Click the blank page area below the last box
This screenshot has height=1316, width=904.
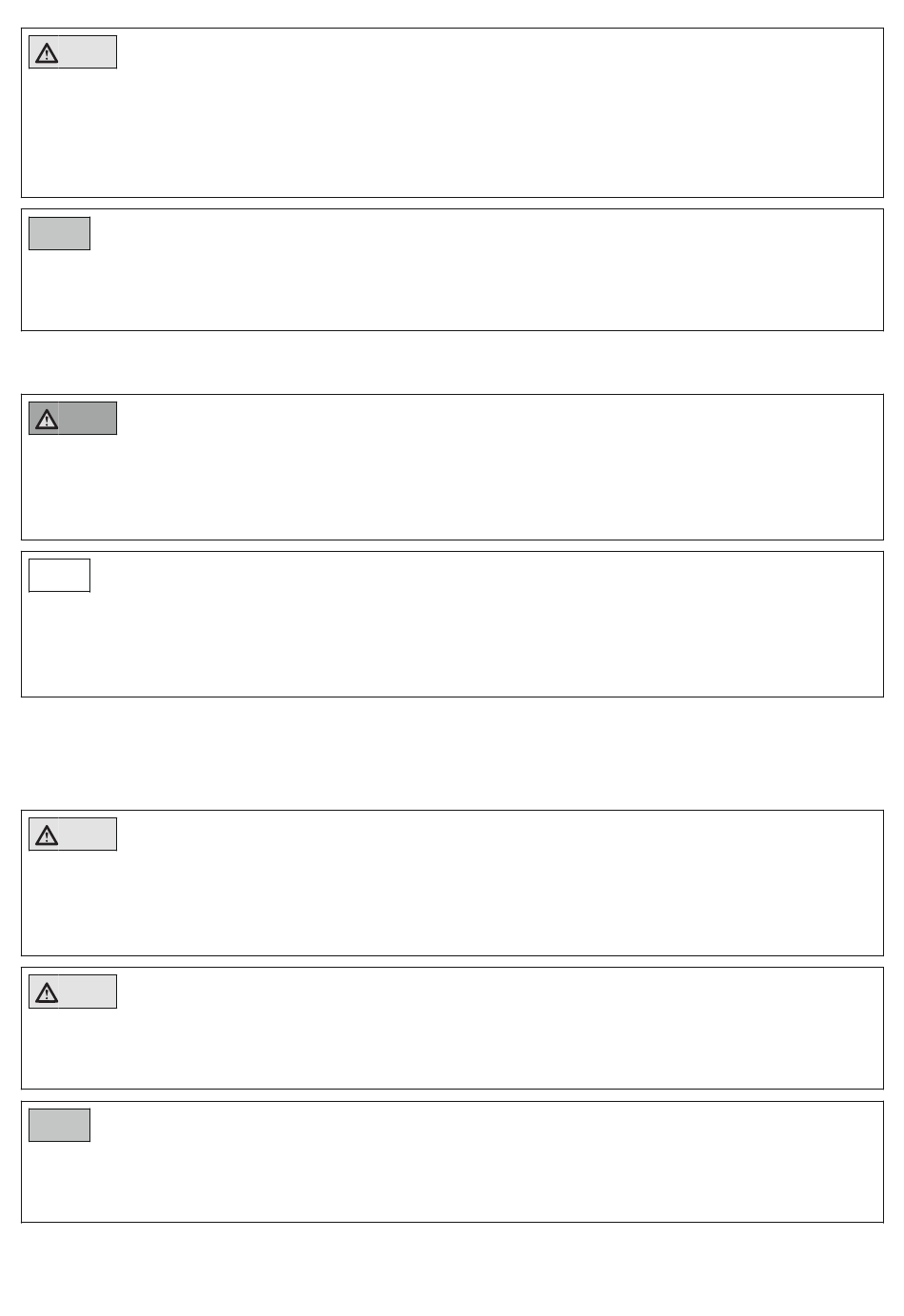452,1269
